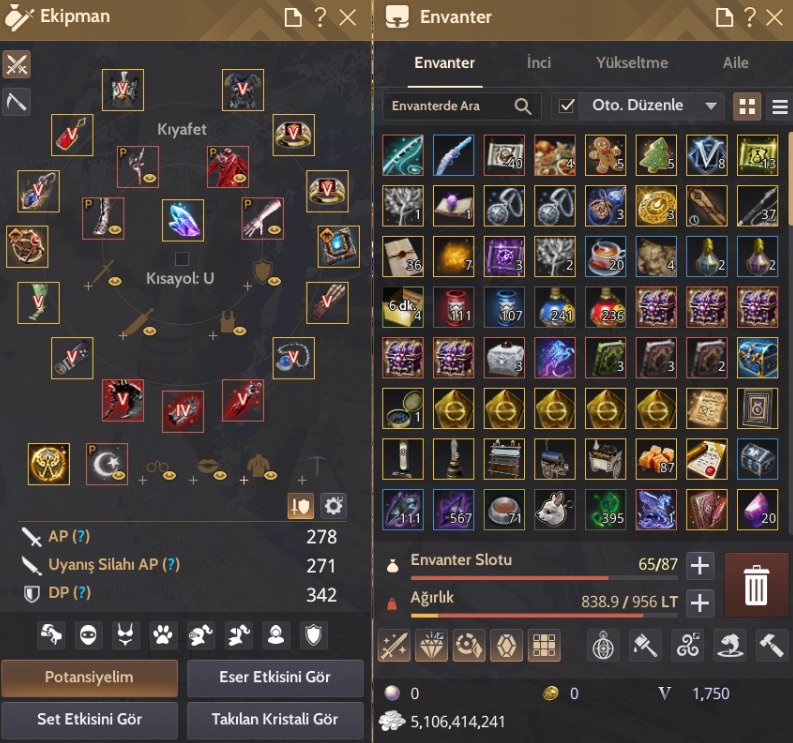The height and width of the screenshot is (743, 793).
Task: Click Set Etkisini Gör button
Action: click(x=90, y=719)
